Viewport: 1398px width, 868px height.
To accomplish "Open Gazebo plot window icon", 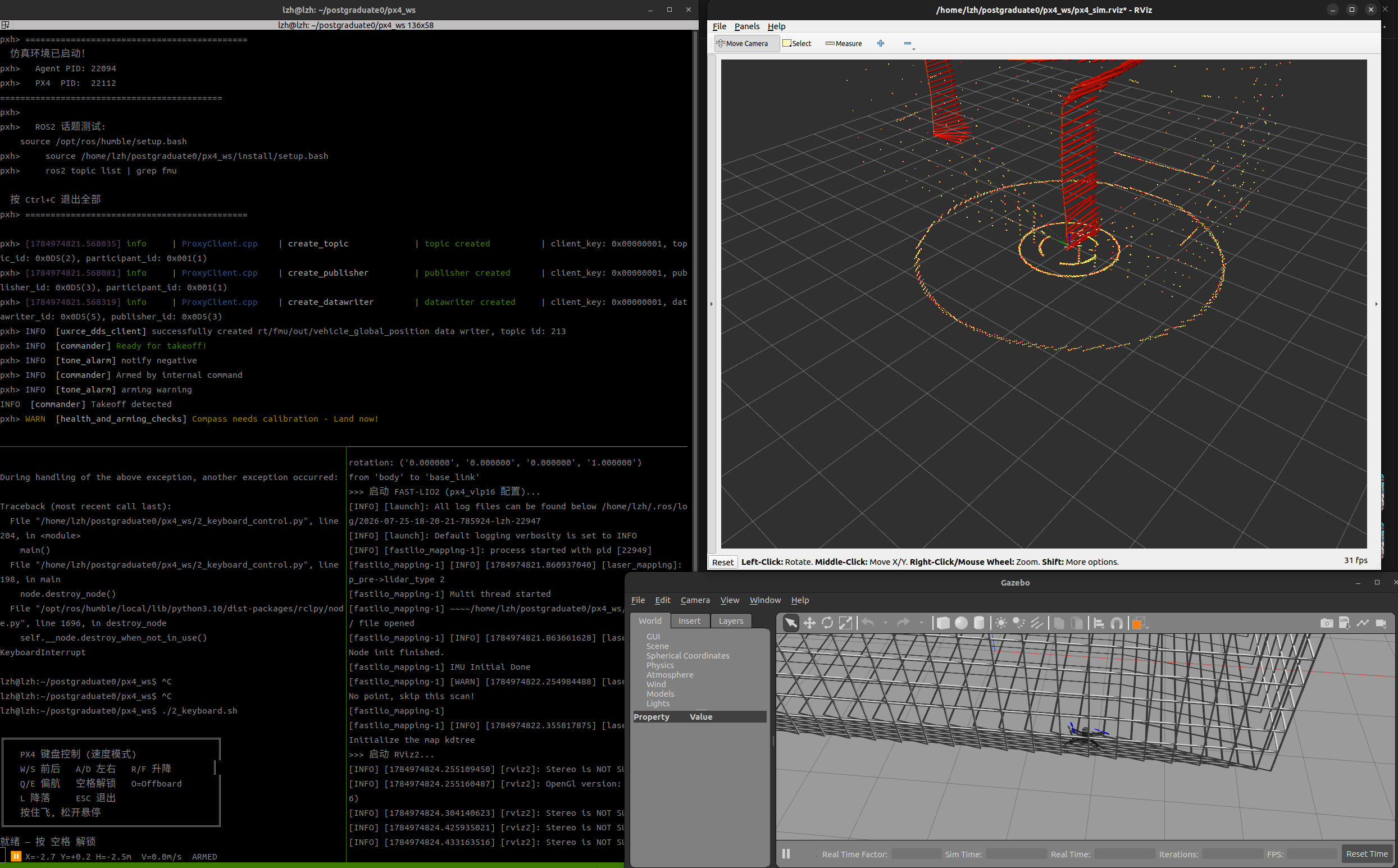I will pos(1363,623).
